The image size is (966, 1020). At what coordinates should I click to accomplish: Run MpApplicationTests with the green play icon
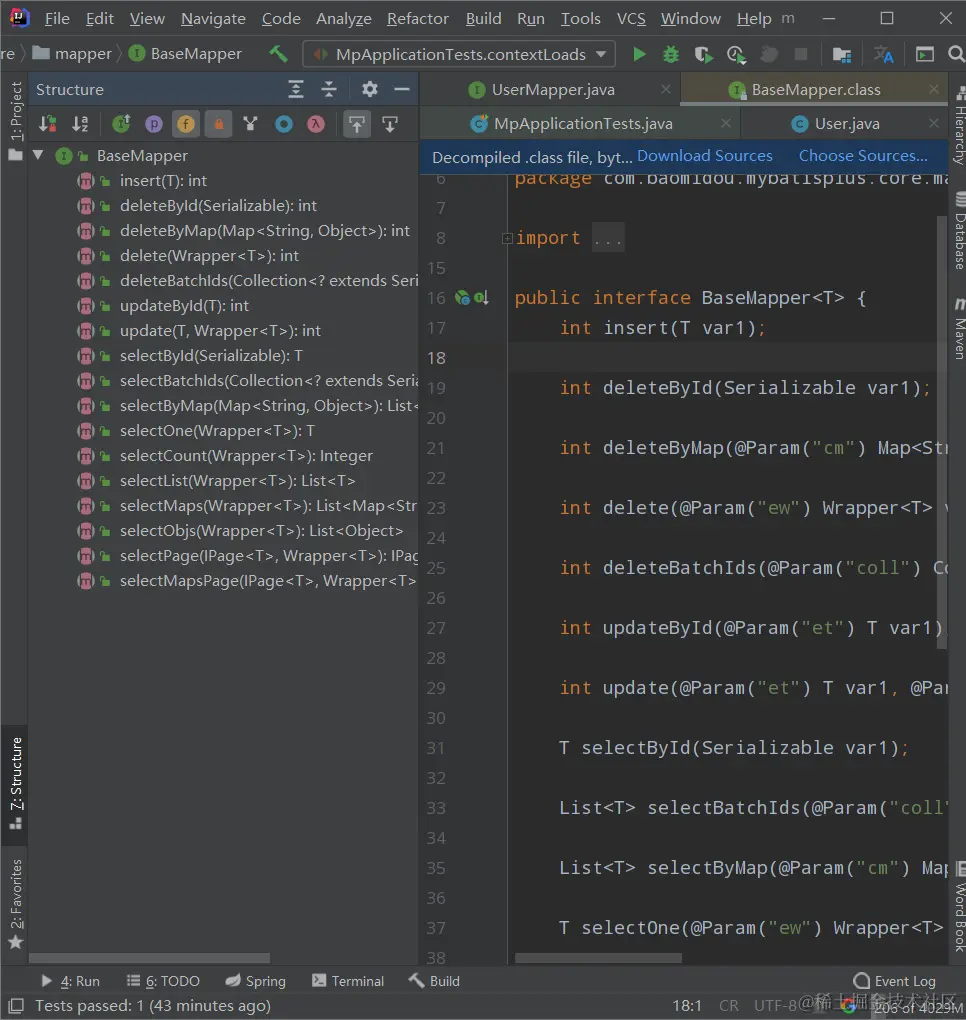(x=639, y=54)
